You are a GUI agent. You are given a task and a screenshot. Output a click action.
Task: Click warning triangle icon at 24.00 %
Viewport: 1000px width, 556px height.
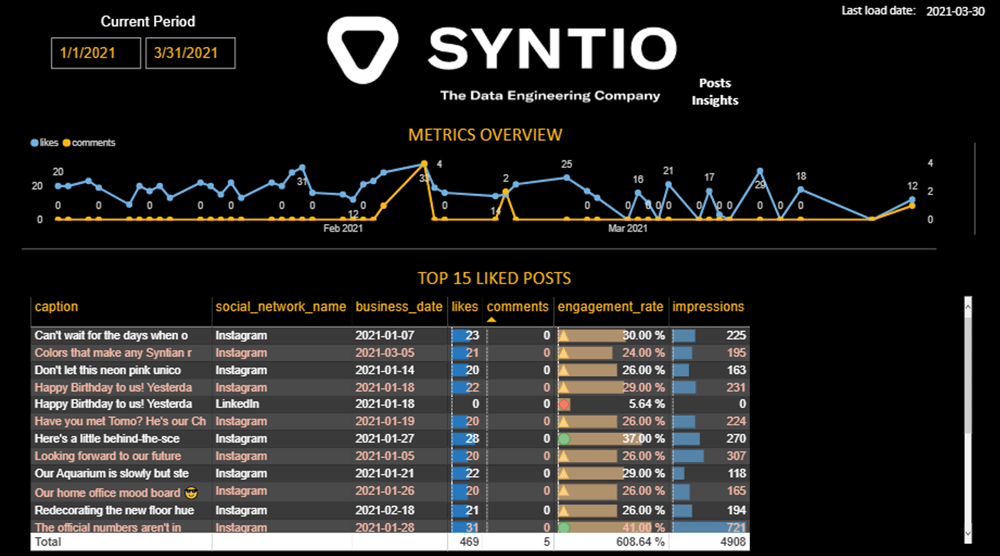(564, 353)
